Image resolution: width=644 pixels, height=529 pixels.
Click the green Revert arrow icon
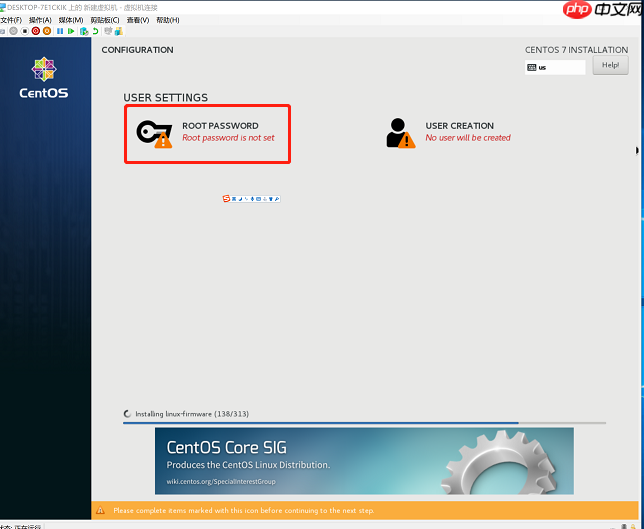click(95, 31)
